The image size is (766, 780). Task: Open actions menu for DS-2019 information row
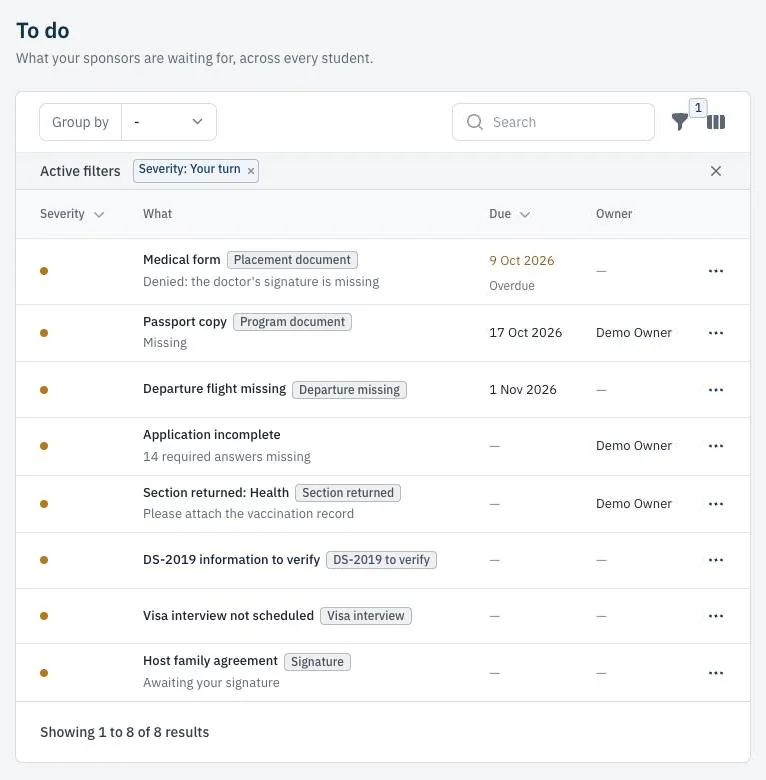click(716, 560)
